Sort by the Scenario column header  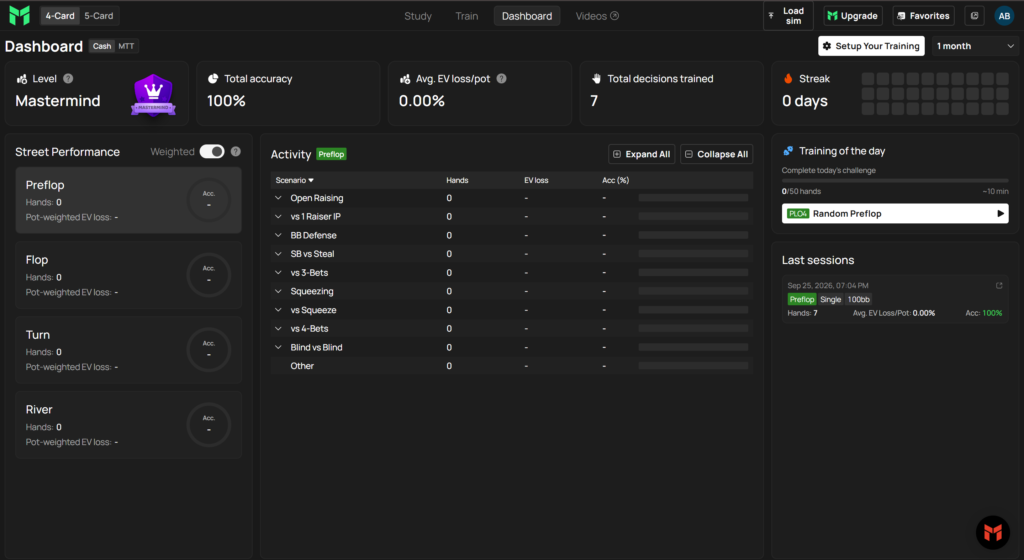pos(295,180)
